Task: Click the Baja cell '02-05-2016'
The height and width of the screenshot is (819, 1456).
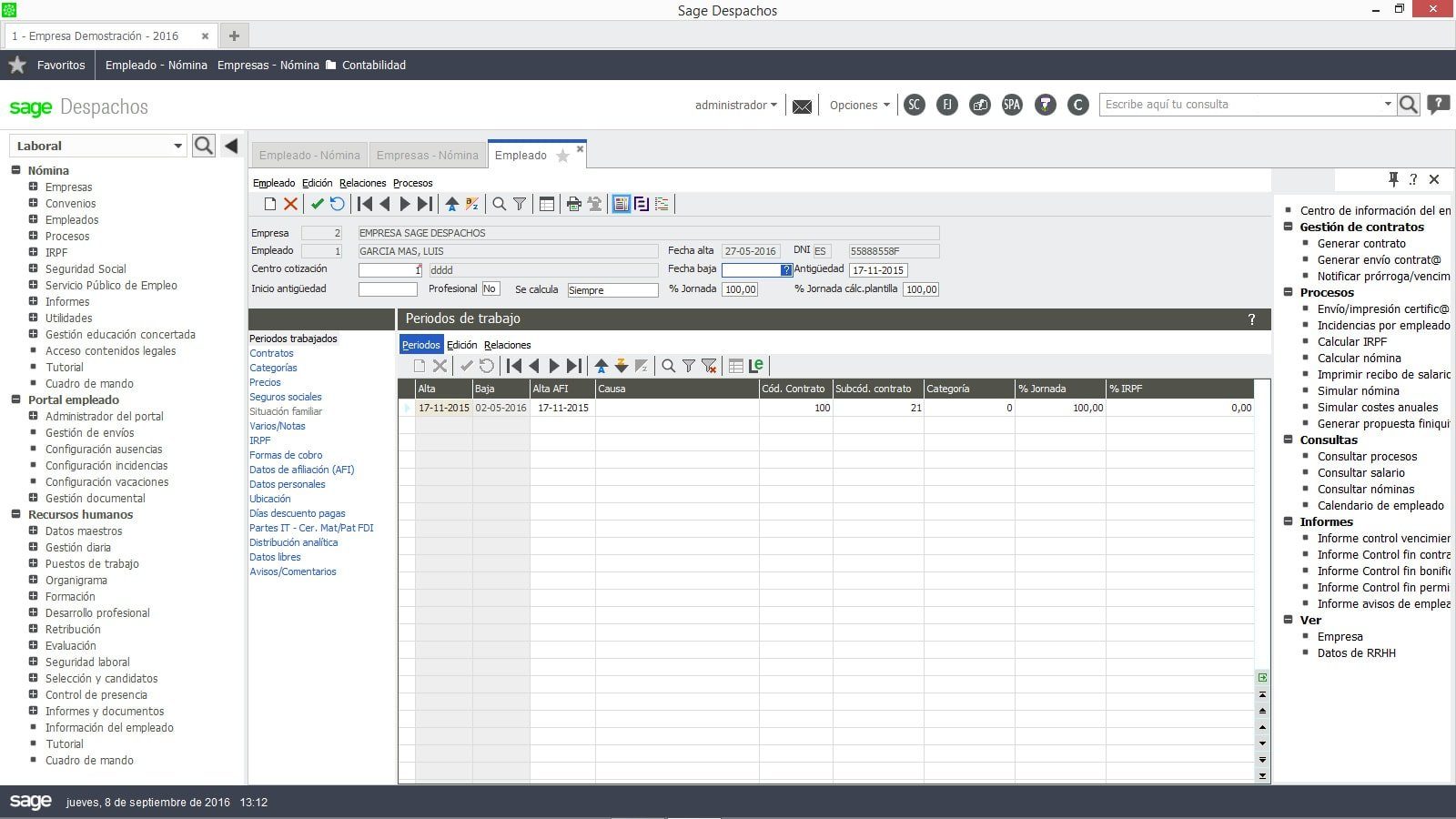Action: (x=500, y=408)
